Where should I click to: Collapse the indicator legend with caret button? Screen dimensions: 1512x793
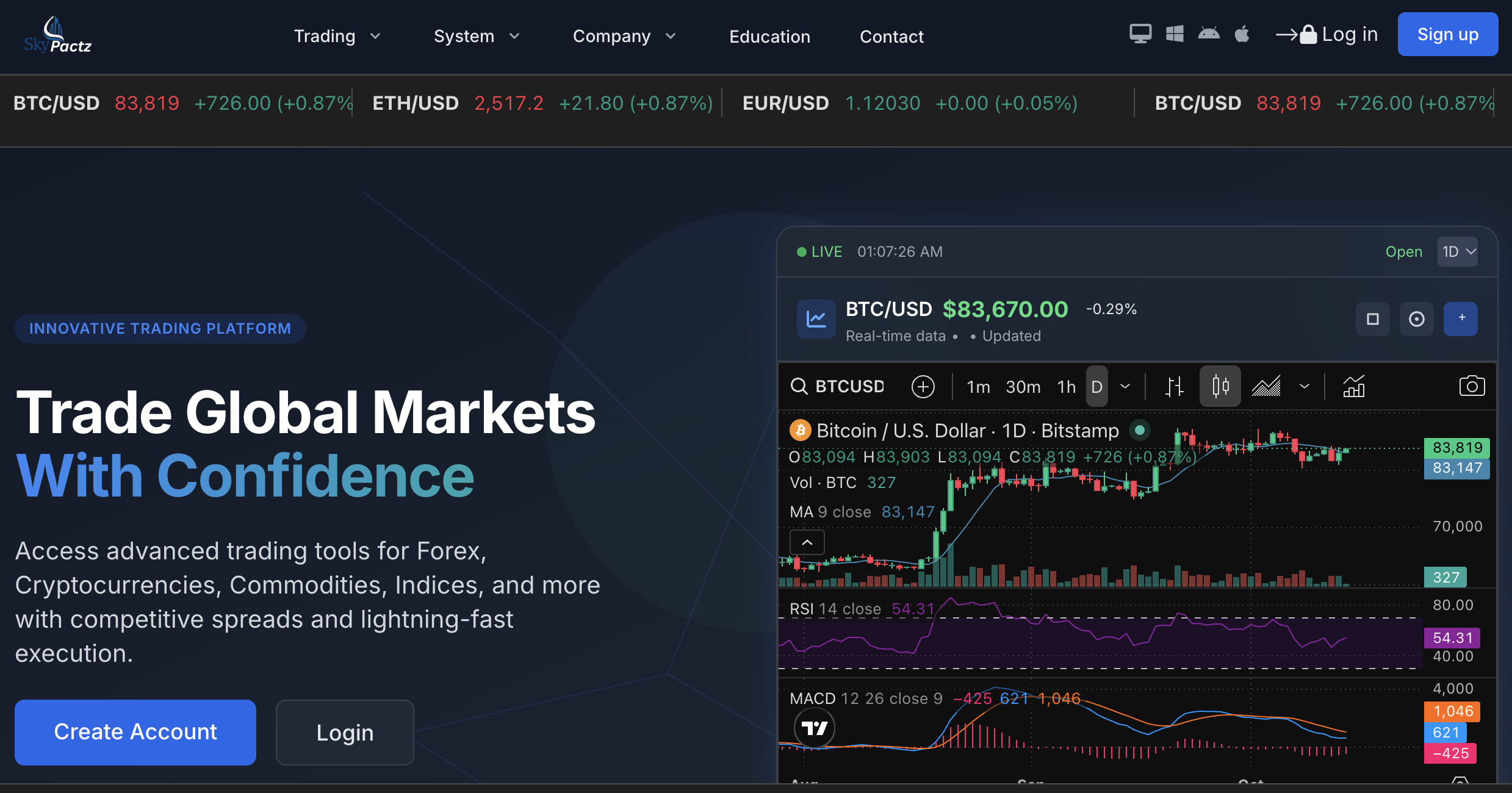pyautogui.click(x=807, y=542)
